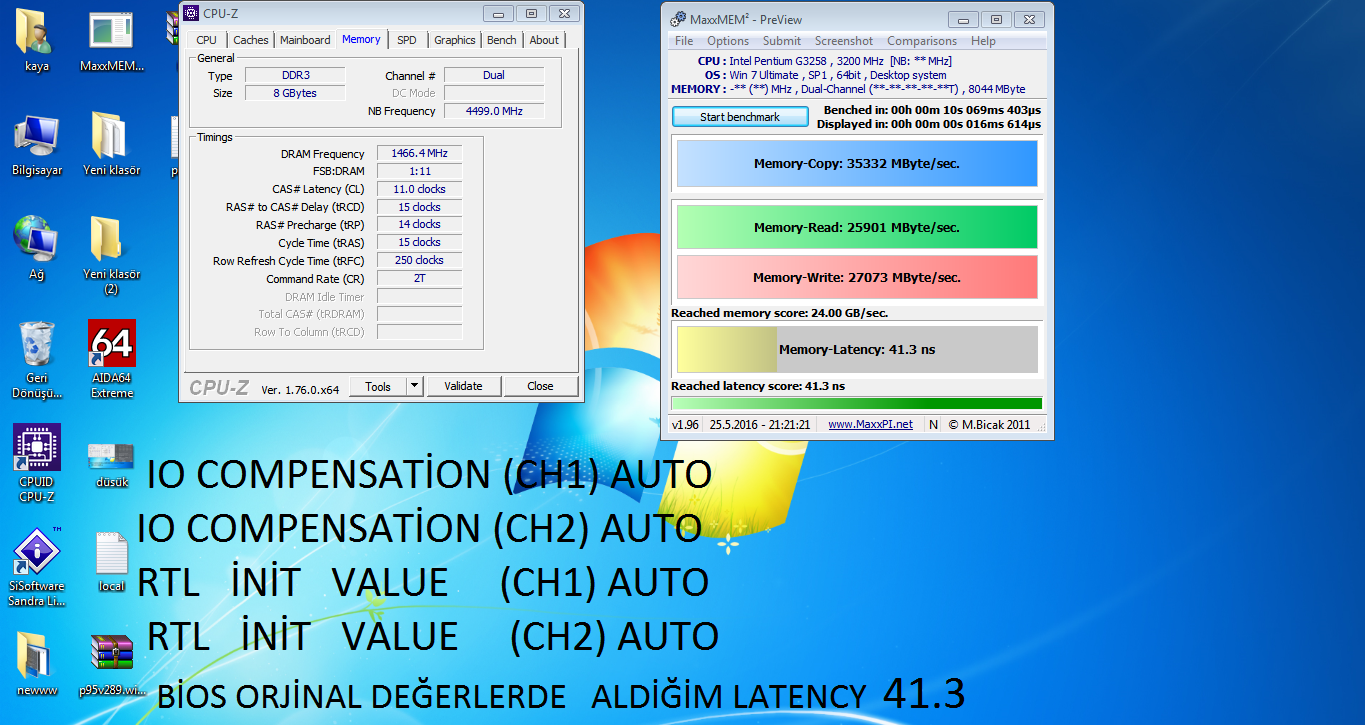The image size is (1365, 725).
Task: Click the CAS# Latency 11.0 clocks value
Action: pyautogui.click(x=419, y=189)
